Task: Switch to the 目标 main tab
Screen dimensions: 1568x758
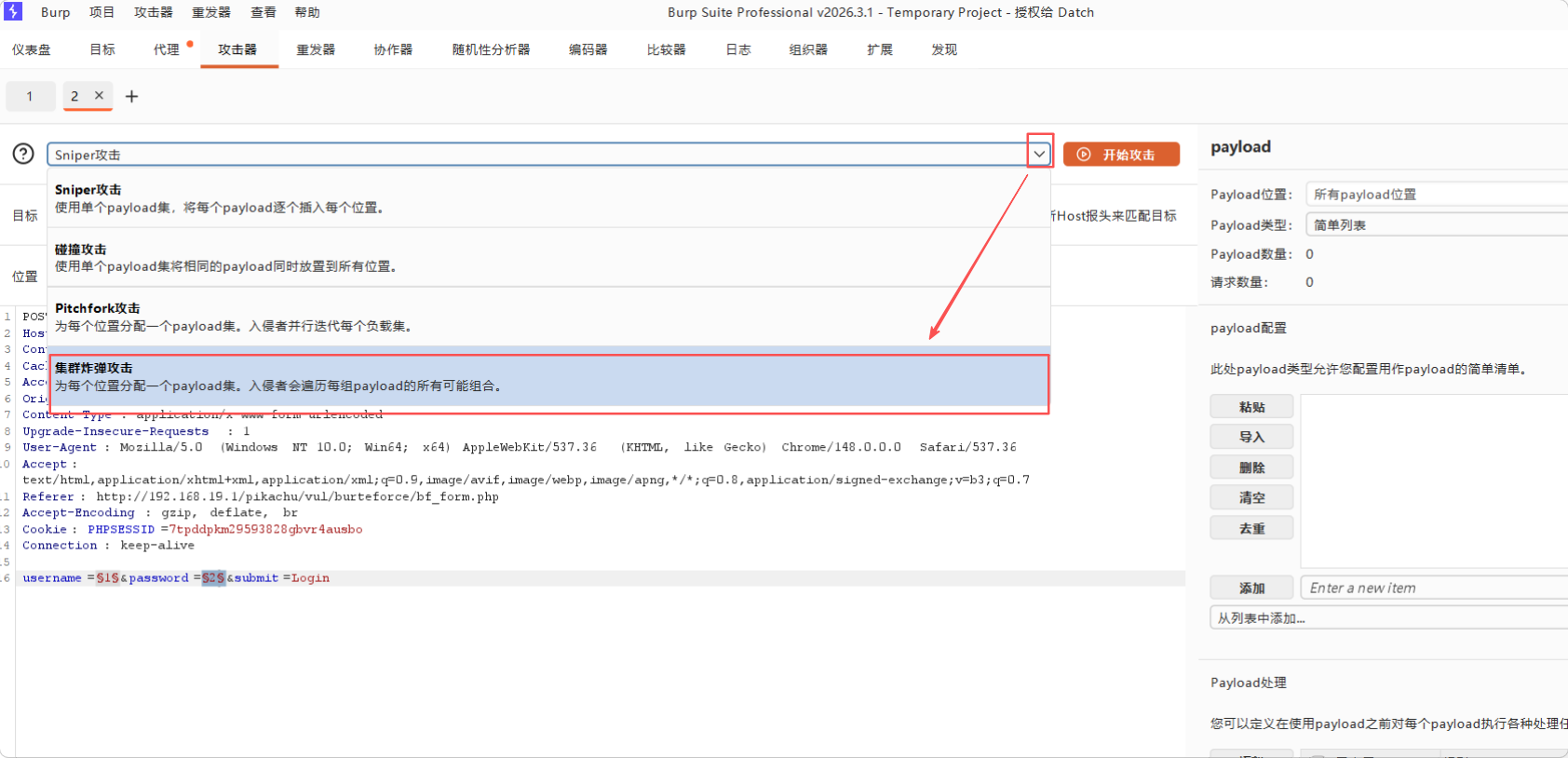Action: tap(102, 49)
